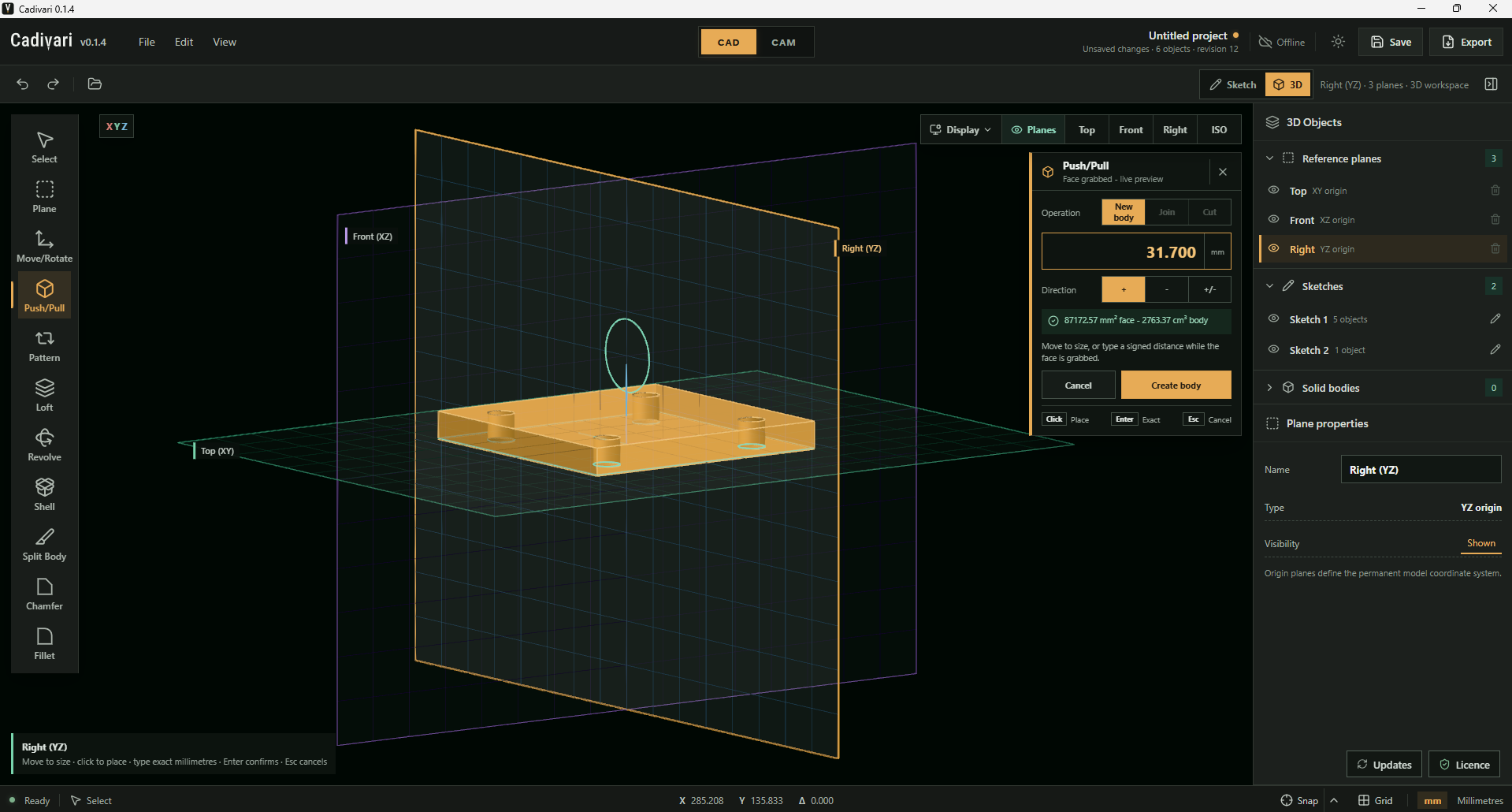
Task: Toggle Planes display in viewport
Action: [x=1034, y=130]
